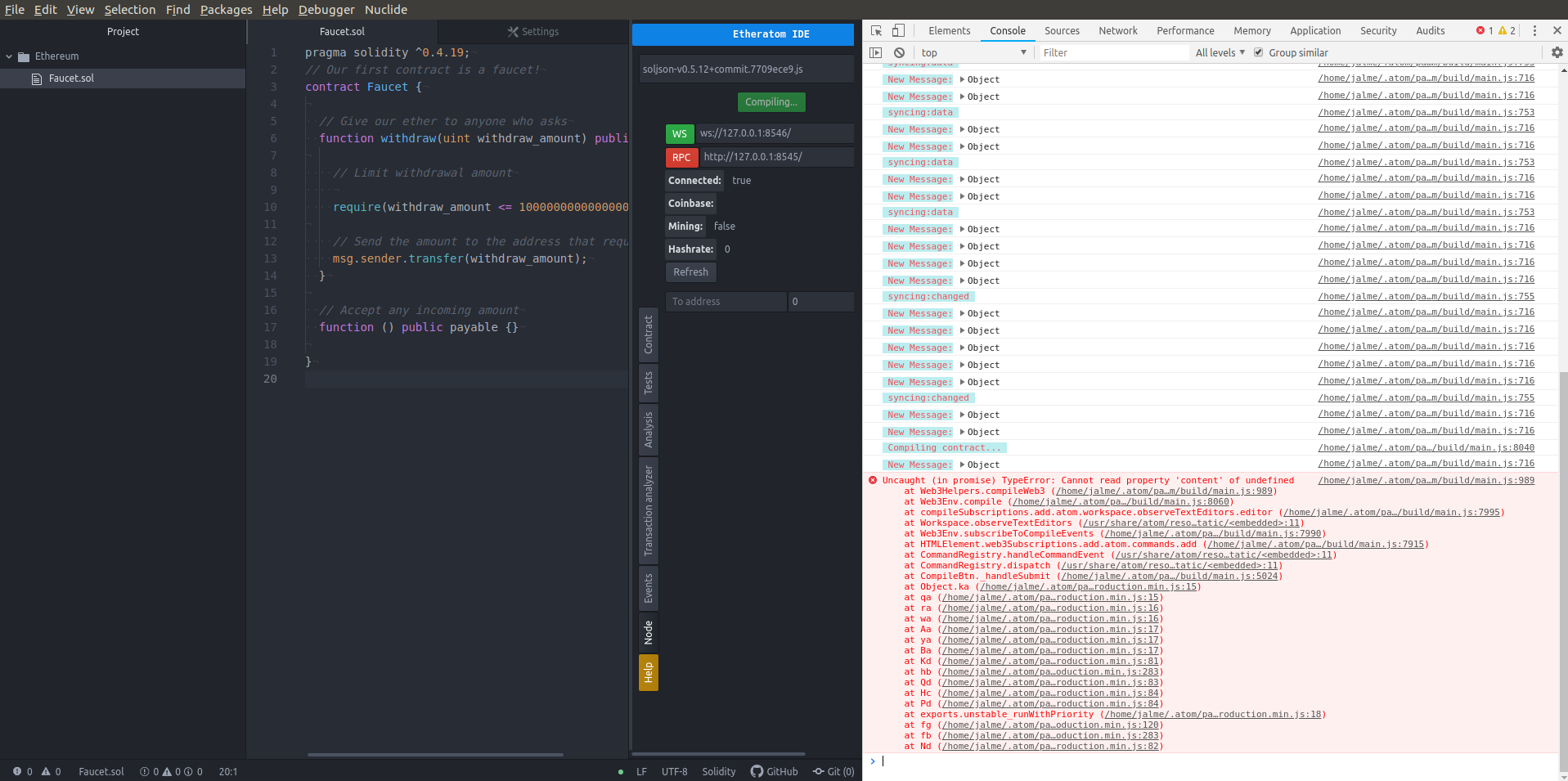This screenshot has width=1568, height=781.
Task: Click the Ethereum folder icon in the Project tree
Action: click(x=23, y=56)
